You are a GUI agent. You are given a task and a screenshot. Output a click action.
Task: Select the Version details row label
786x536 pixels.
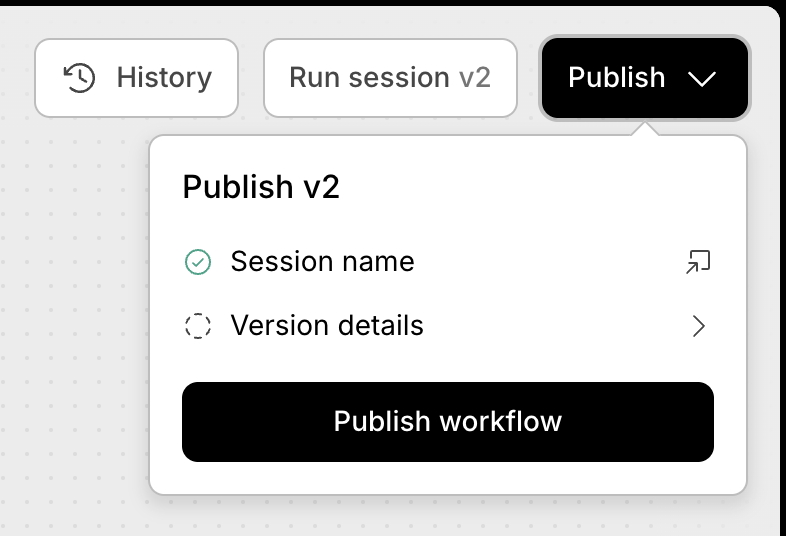point(327,325)
